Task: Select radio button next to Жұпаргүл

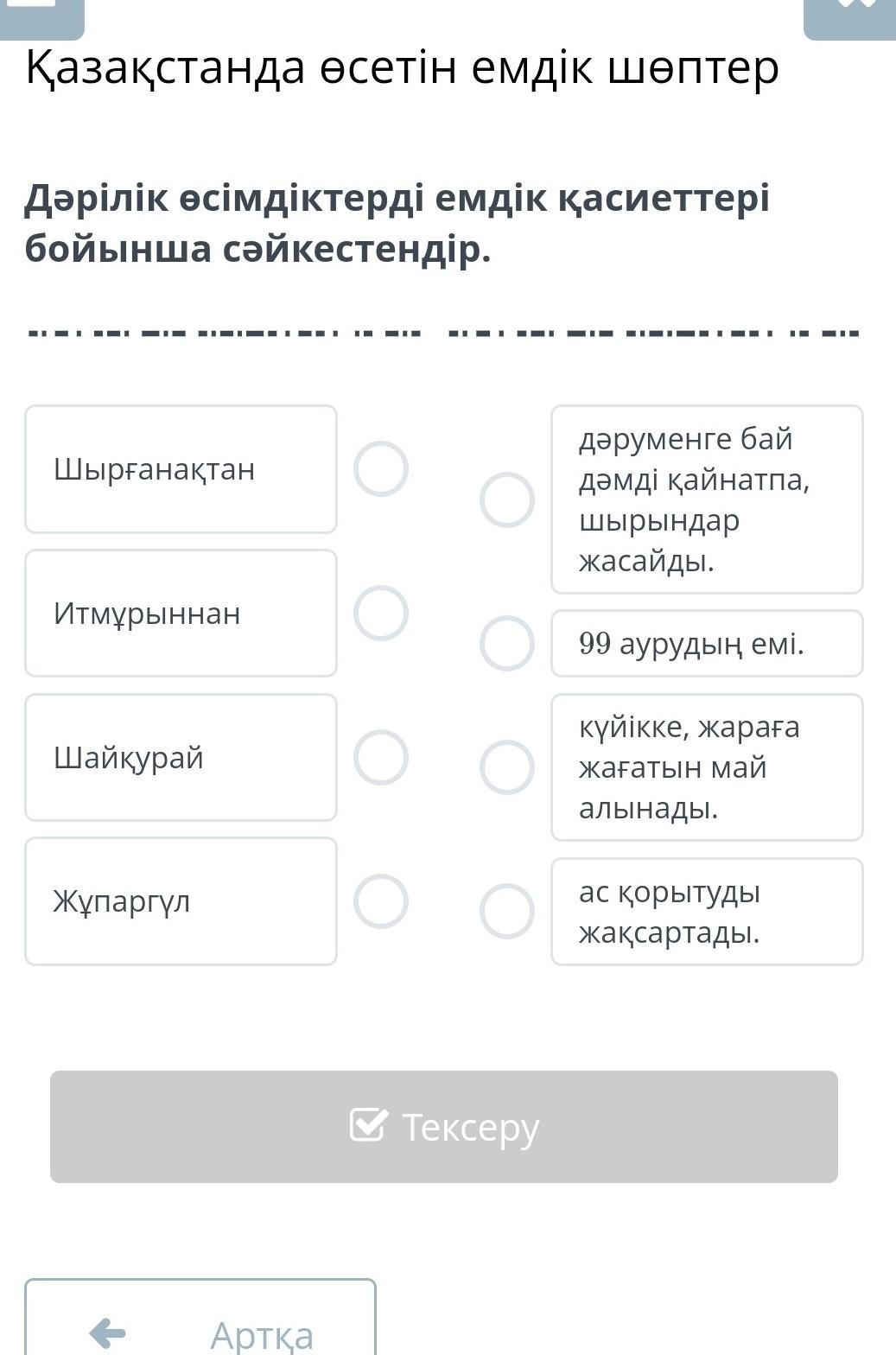Action: (x=381, y=901)
